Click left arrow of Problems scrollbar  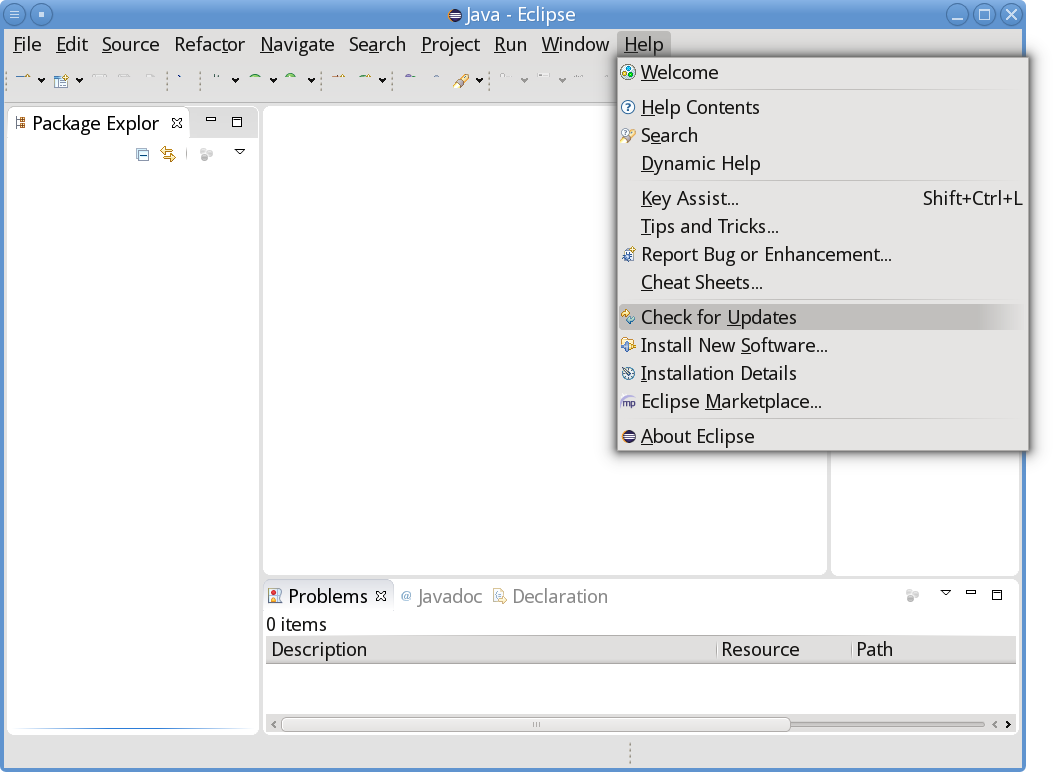tap(273, 724)
